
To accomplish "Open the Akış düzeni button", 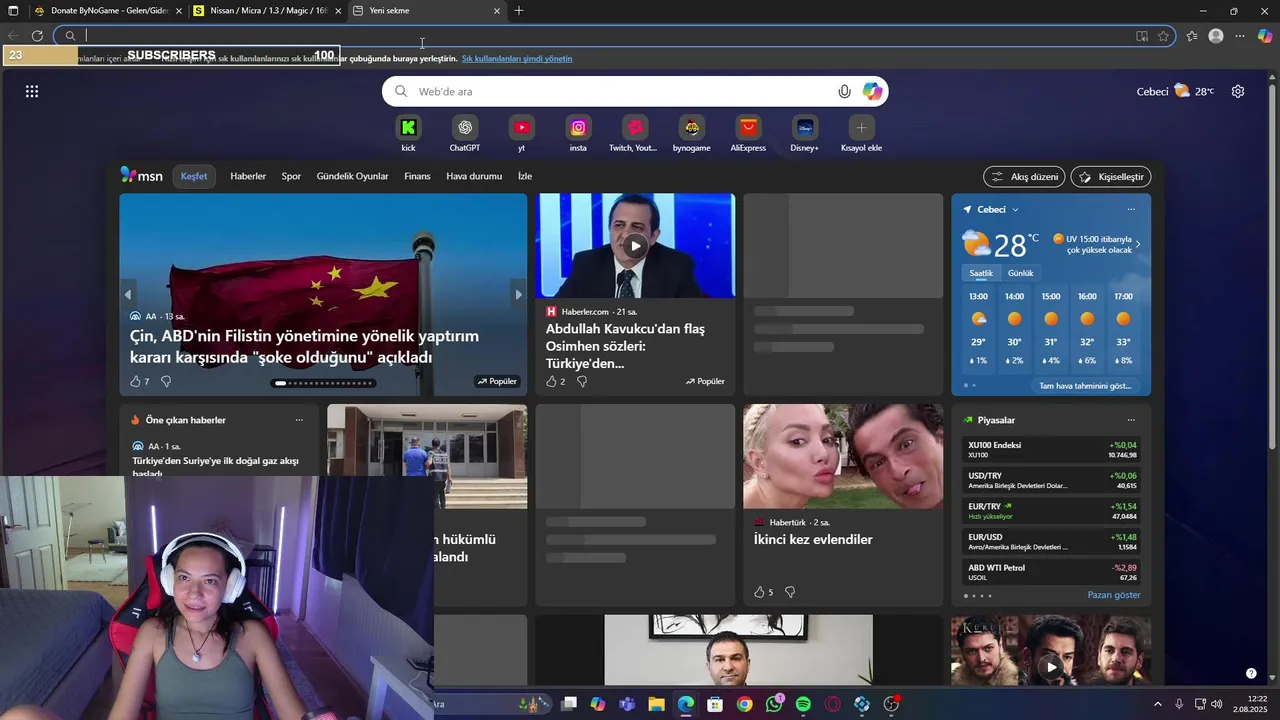I will click(1024, 177).
